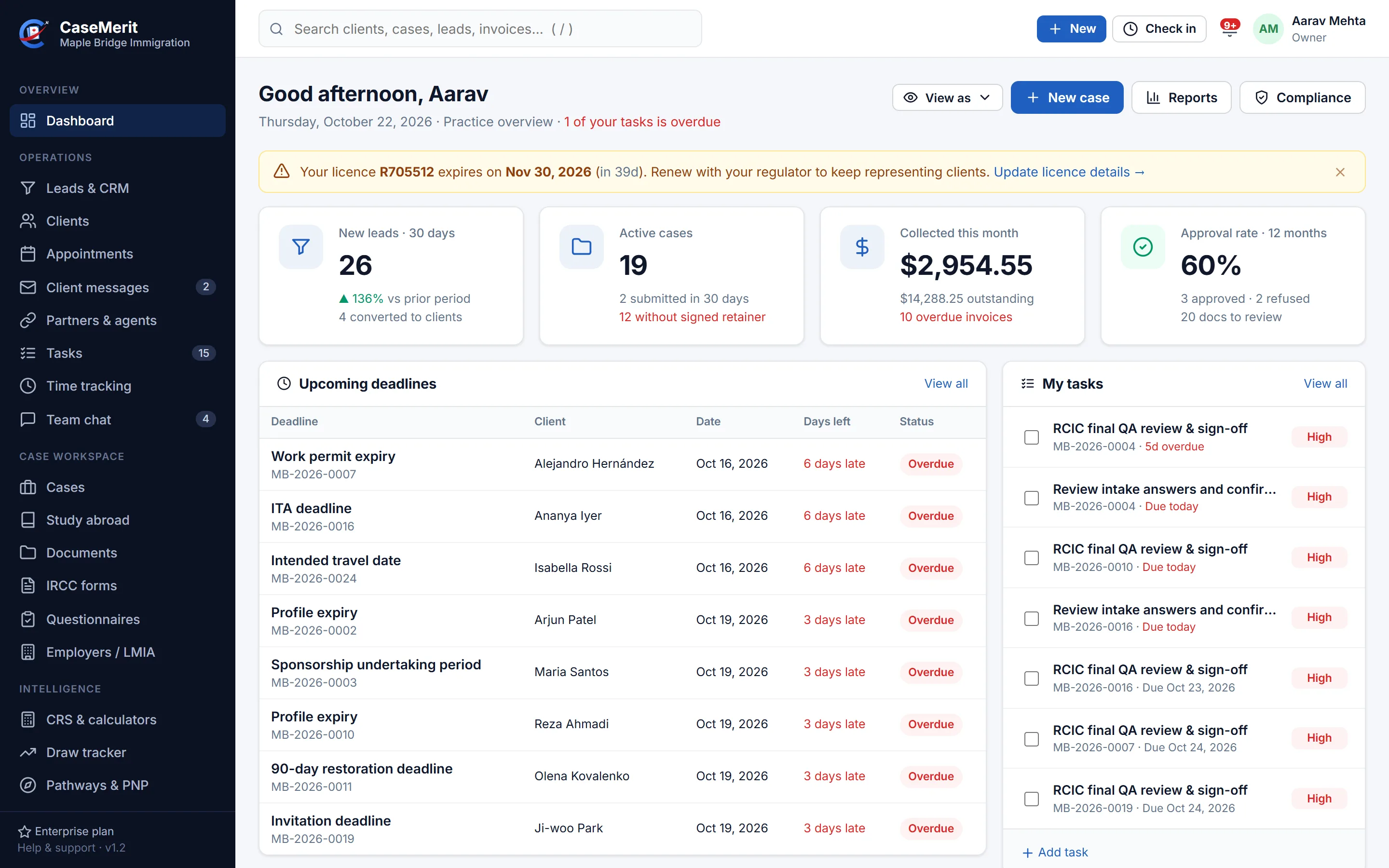The height and width of the screenshot is (868, 1389).
Task: Navigate to Draw tracker
Action: (x=118, y=753)
